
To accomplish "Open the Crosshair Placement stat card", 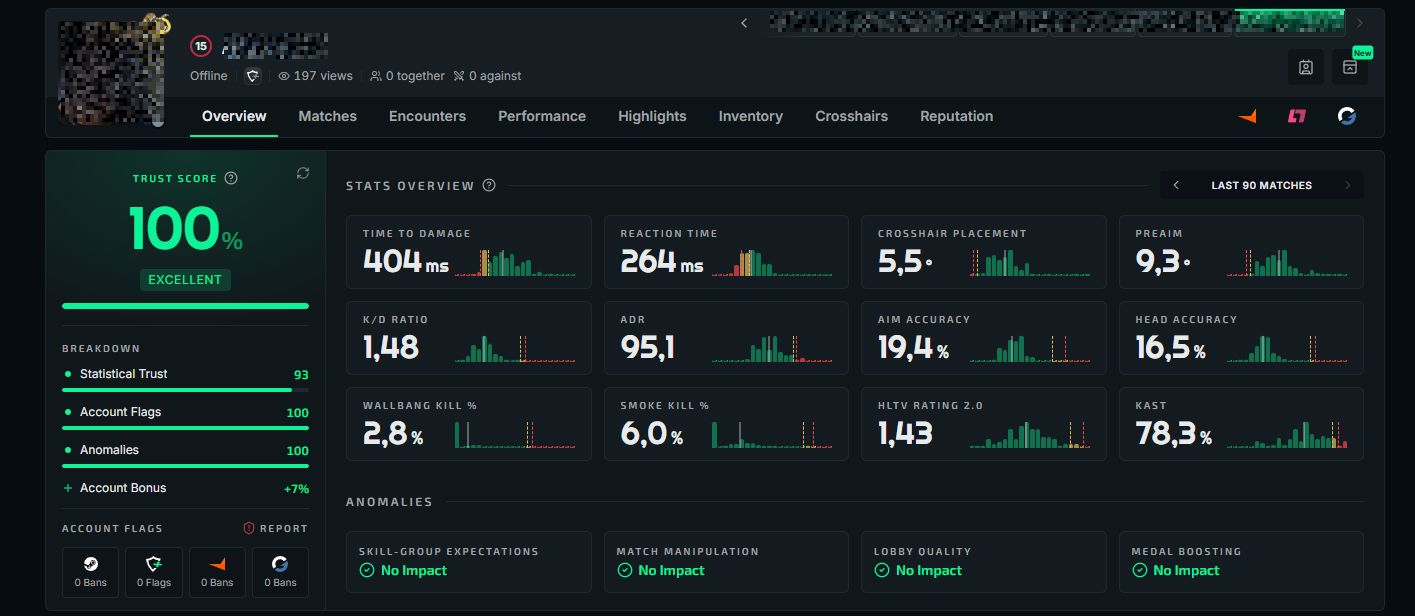I will coord(984,252).
